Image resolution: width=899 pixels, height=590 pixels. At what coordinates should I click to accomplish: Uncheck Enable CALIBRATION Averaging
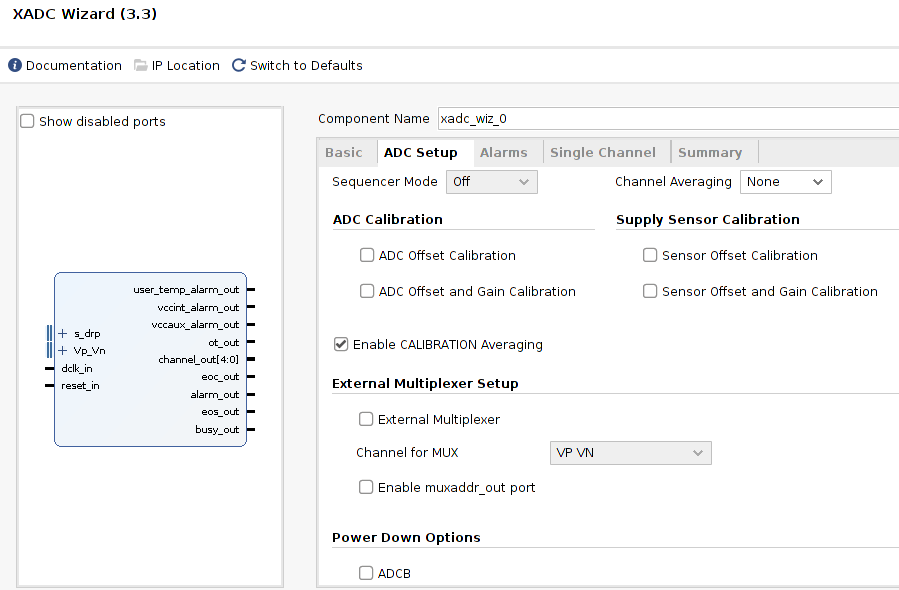click(x=341, y=344)
